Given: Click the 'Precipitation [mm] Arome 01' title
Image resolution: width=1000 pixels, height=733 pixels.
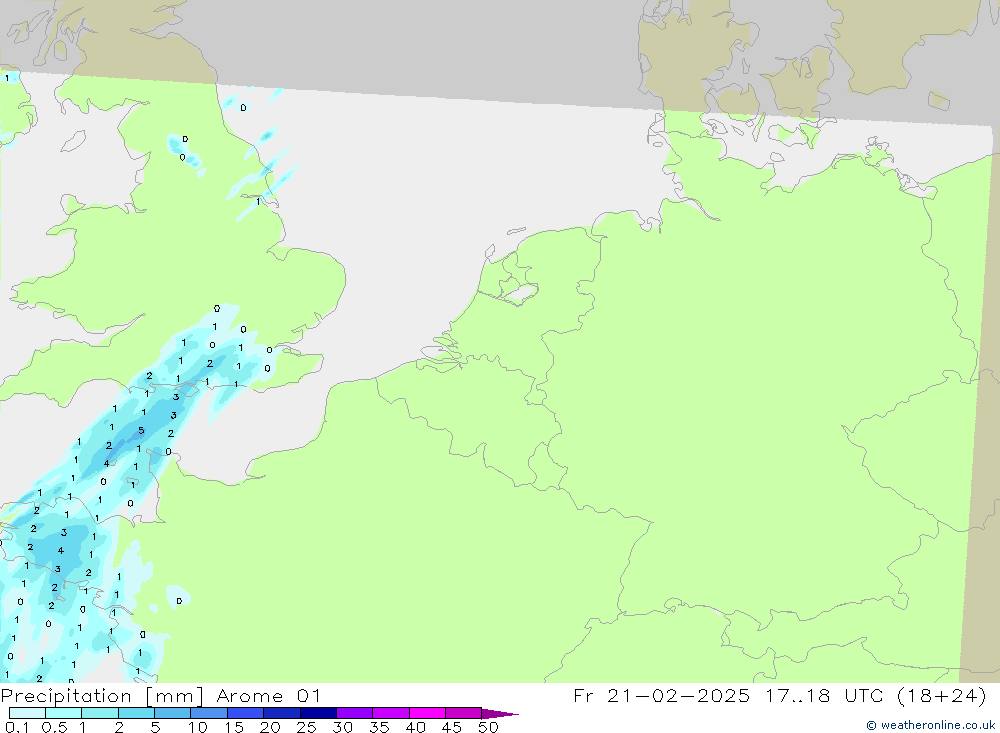Looking at the screenshot, I should click(161, 696).
